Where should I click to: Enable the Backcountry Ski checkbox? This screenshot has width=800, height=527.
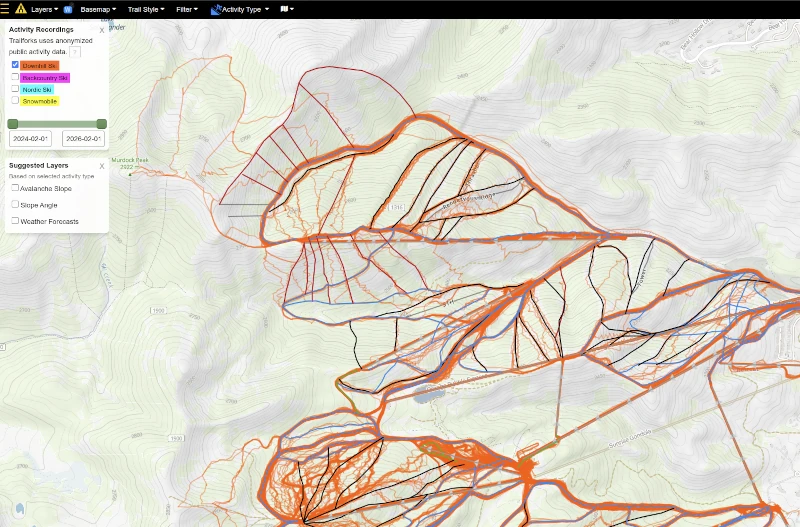pyautogui.click(x=15, y=77)
